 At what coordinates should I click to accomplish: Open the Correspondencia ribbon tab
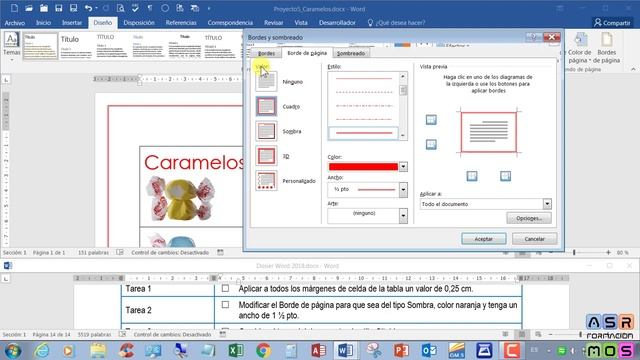[x=230, y=23]
